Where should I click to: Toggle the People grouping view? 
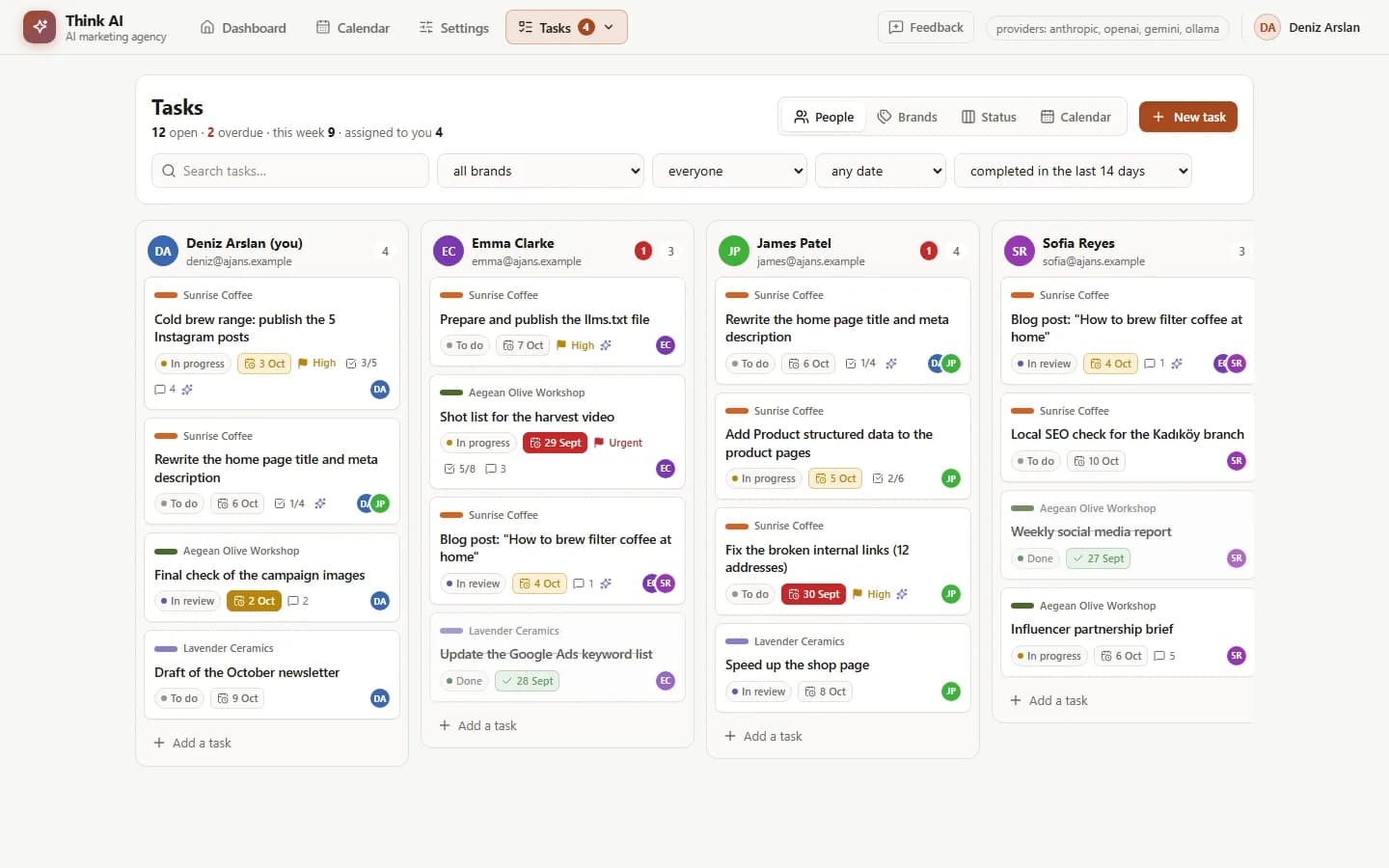(824, 117)
